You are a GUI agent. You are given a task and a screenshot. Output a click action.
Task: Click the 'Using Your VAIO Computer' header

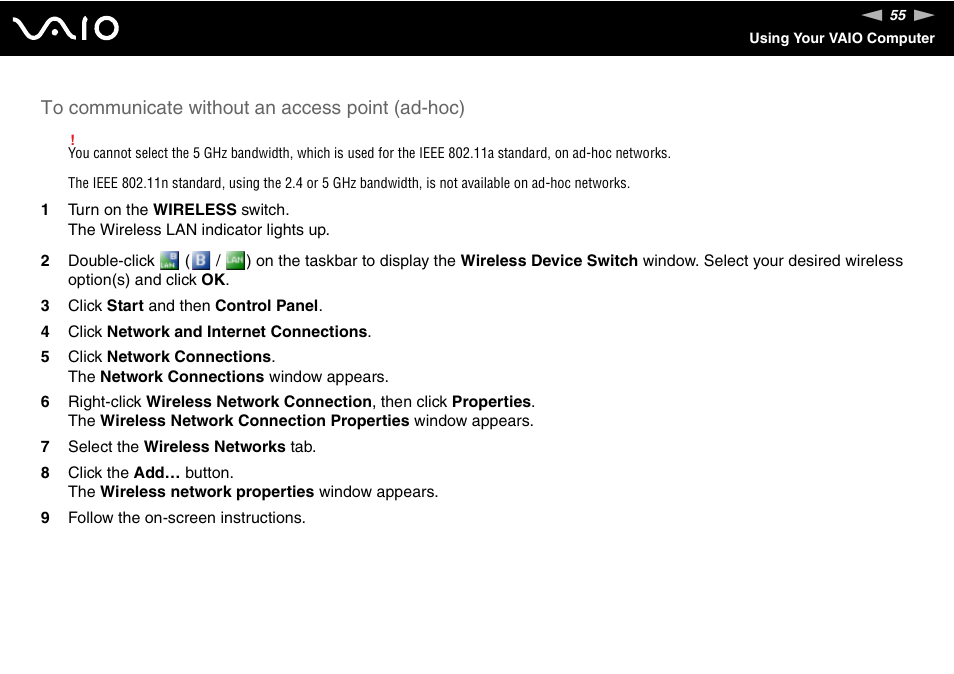tap(841, 38)
